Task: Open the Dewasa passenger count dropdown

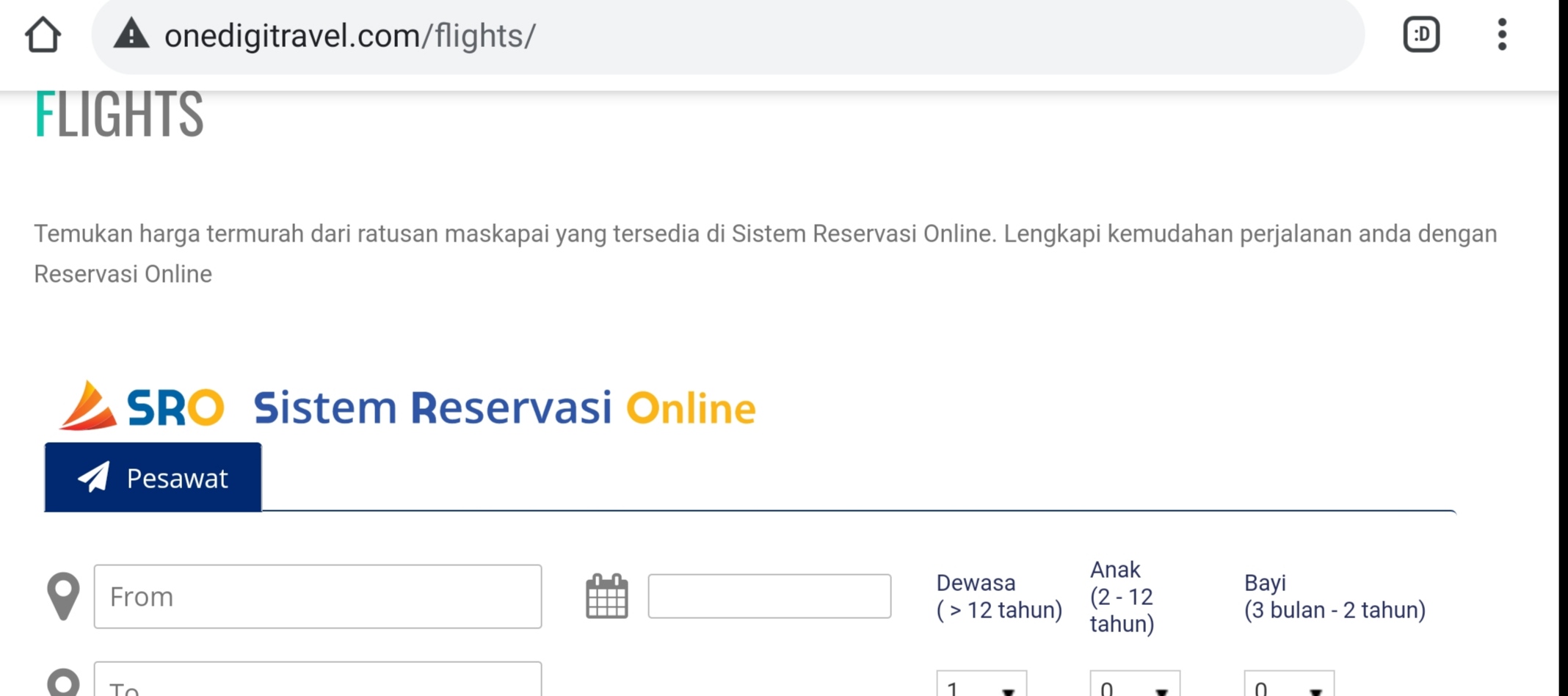Action: coord(981,684)
